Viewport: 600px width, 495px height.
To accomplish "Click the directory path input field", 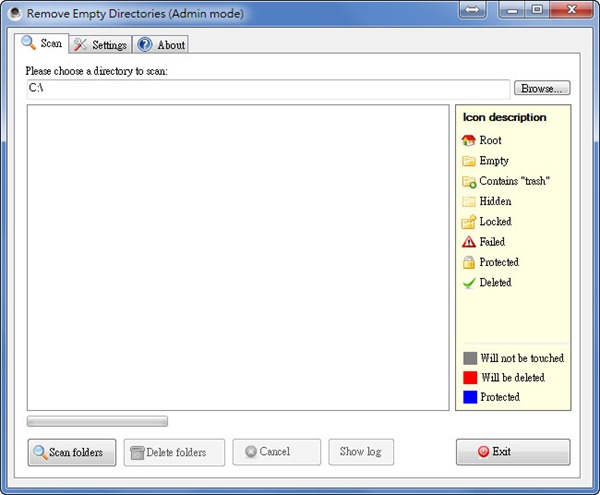I will coord(268,89).
